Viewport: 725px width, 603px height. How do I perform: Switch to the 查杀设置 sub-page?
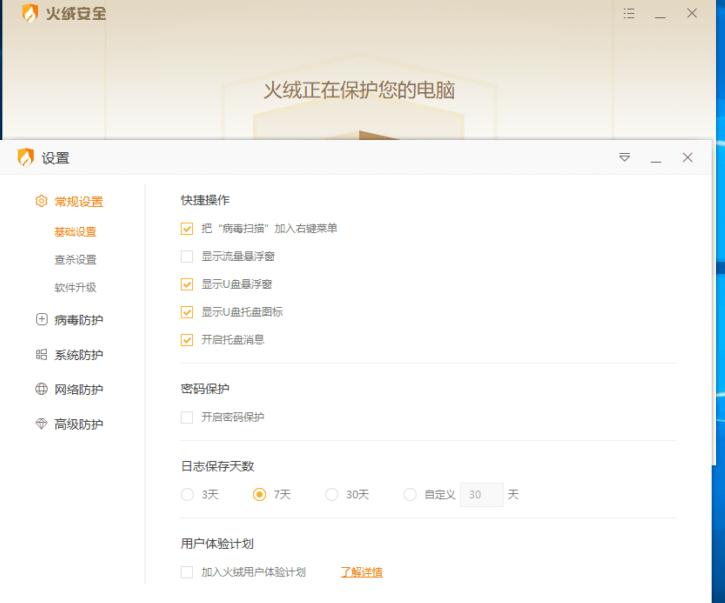click(75, 260)
